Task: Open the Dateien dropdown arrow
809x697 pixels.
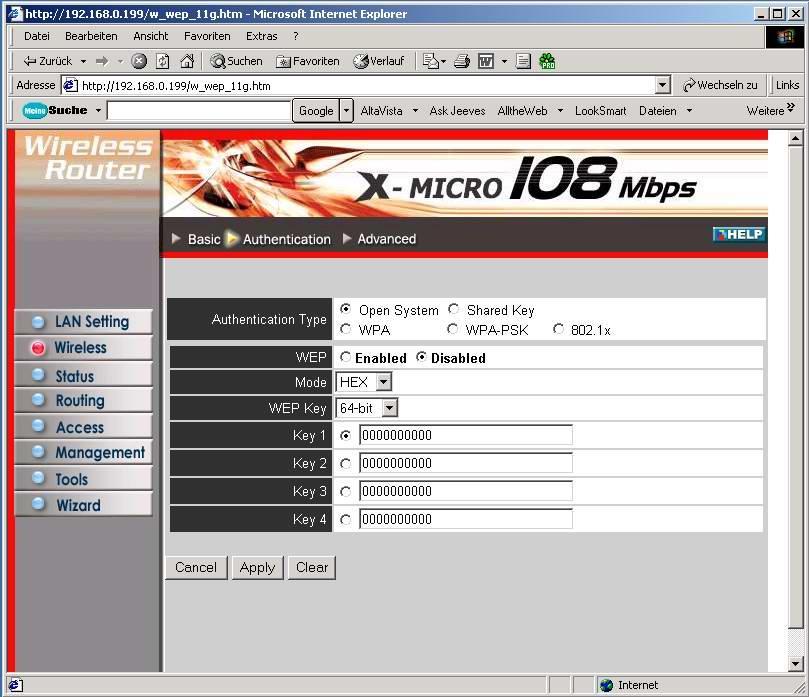Action: (x=689, y=110)
